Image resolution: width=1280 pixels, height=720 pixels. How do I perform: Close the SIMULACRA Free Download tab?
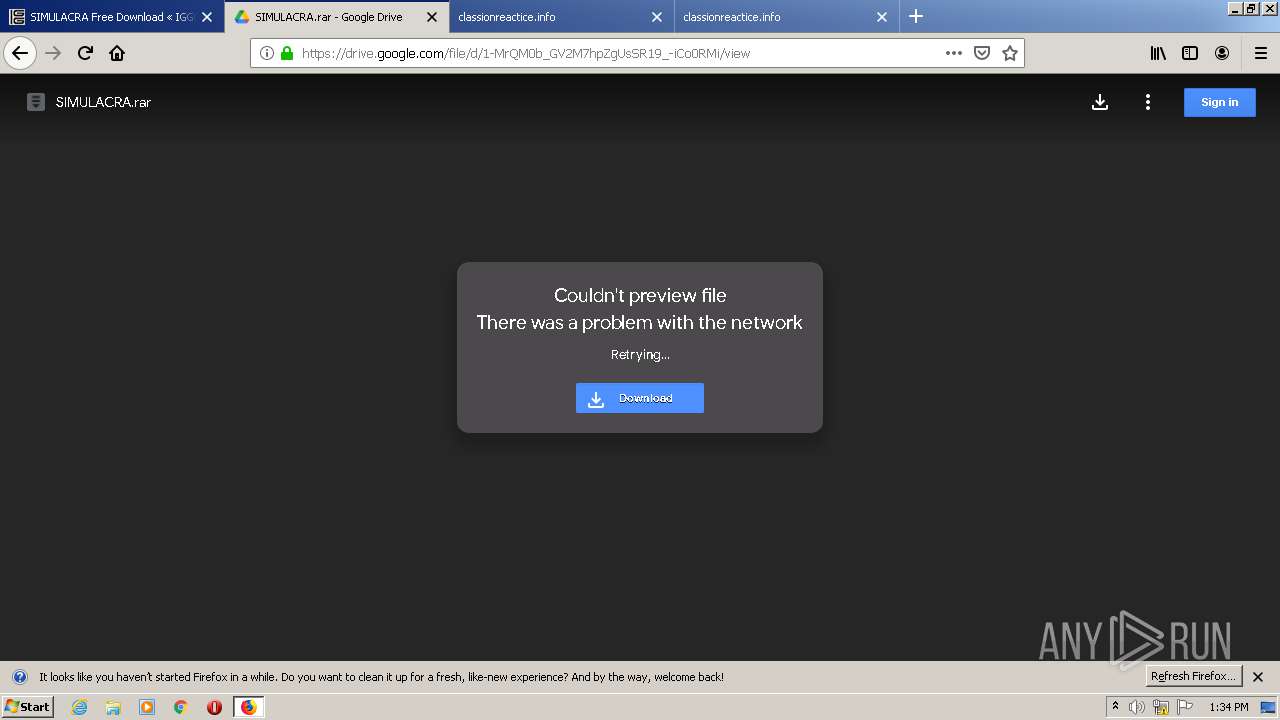tap(207, 17)
